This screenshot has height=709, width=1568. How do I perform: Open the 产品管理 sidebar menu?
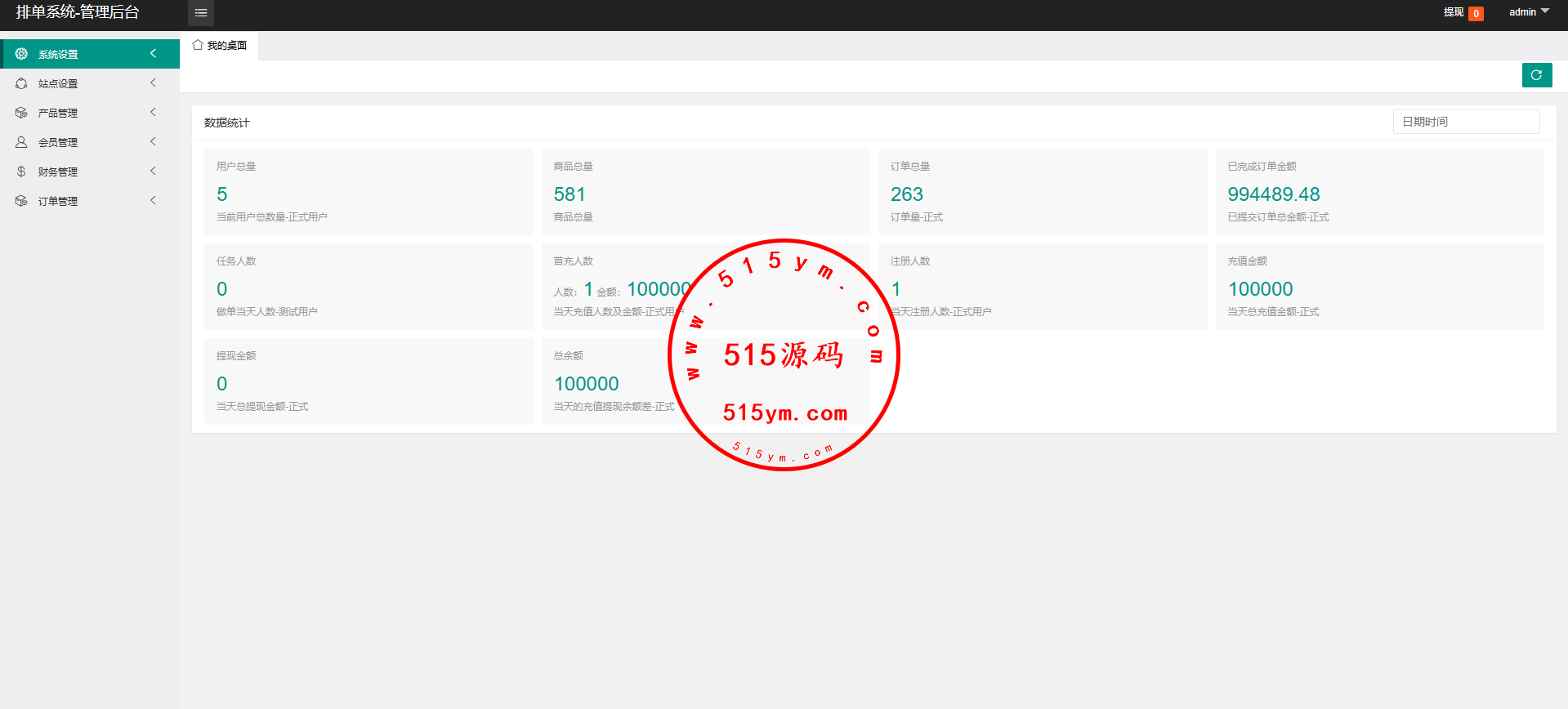(x=58, y=113)
